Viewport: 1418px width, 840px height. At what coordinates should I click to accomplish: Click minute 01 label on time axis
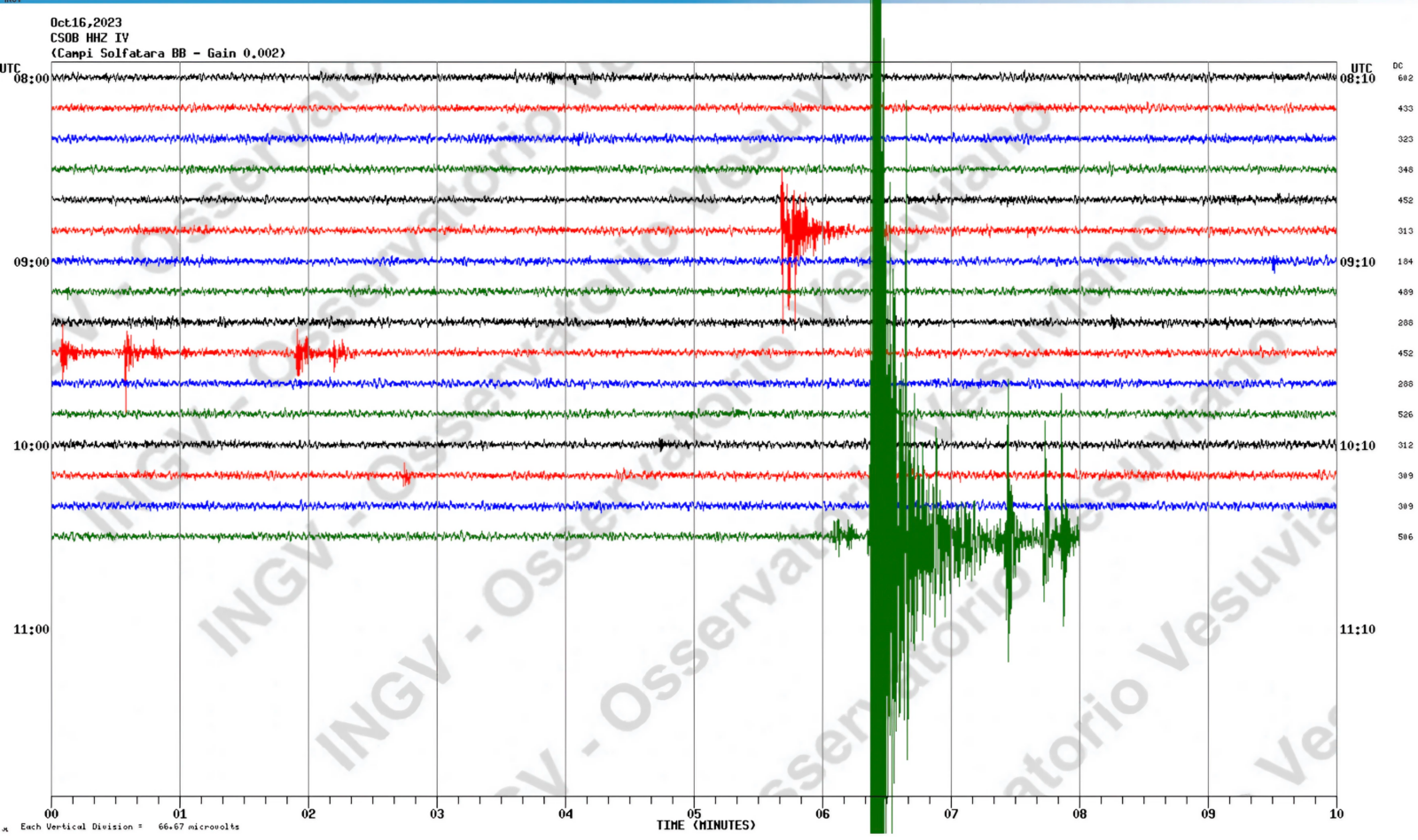click(180, 813)
